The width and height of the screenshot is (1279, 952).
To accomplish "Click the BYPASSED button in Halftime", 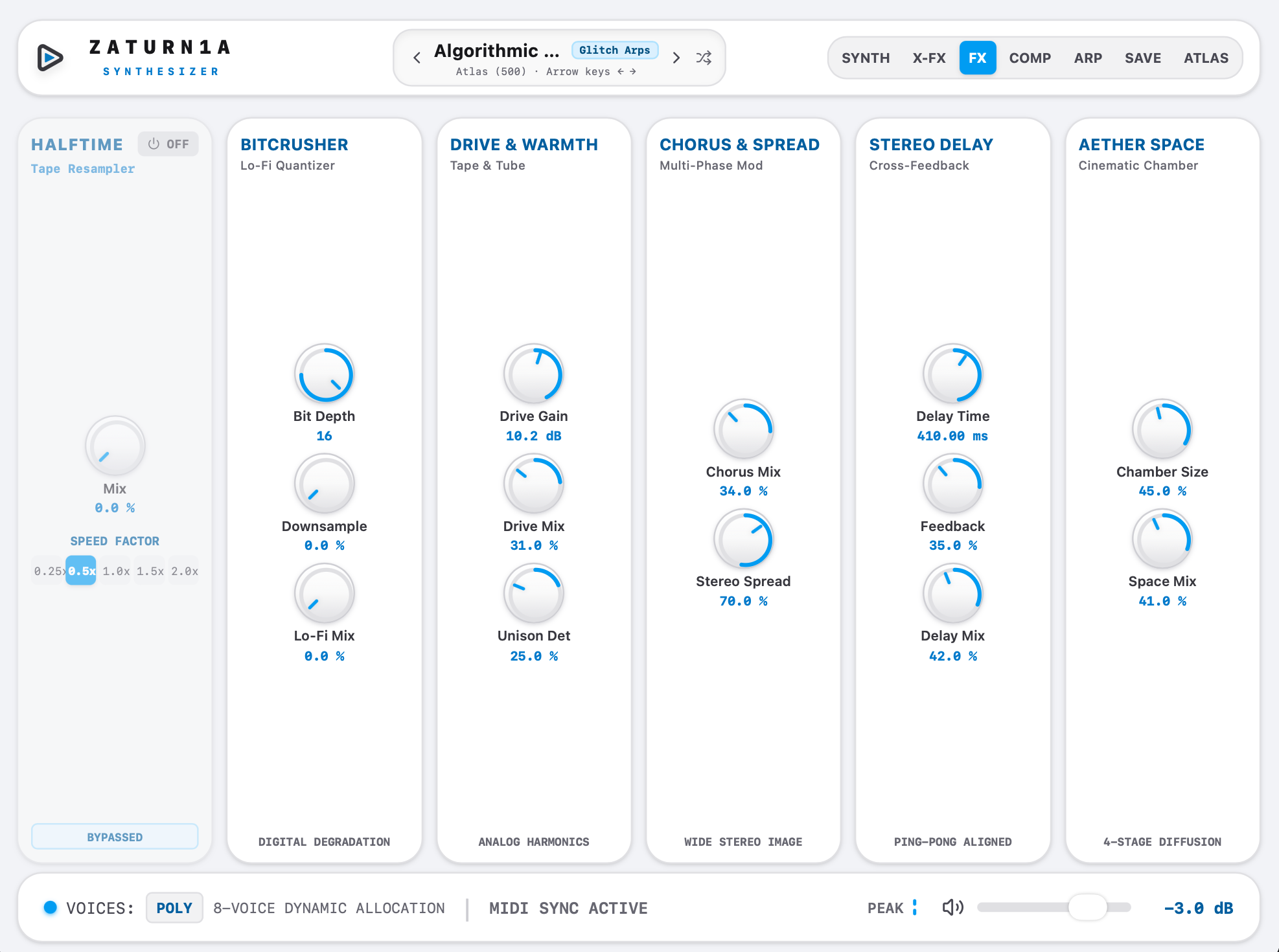I will coord(115,837).
